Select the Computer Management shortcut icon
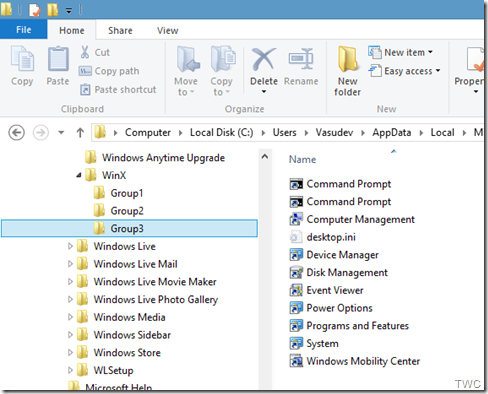The height and width of the screenshot is (394, 488). pos(296,219)
